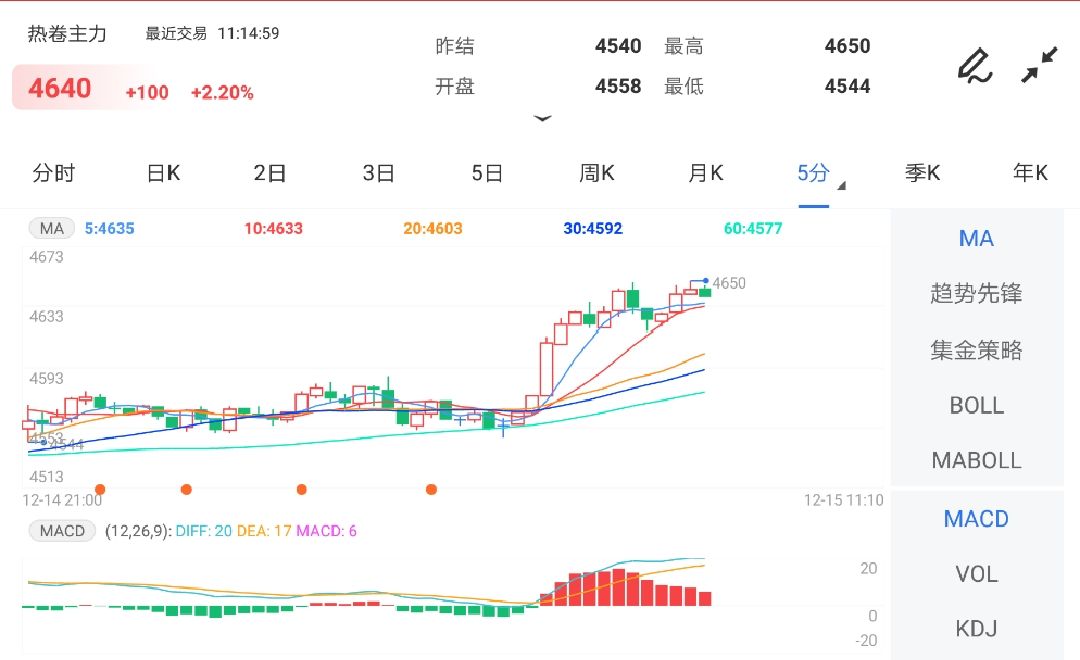Click the 10:4633 moving average value
Screen dimensions: 1080x660
click(273, 228)
